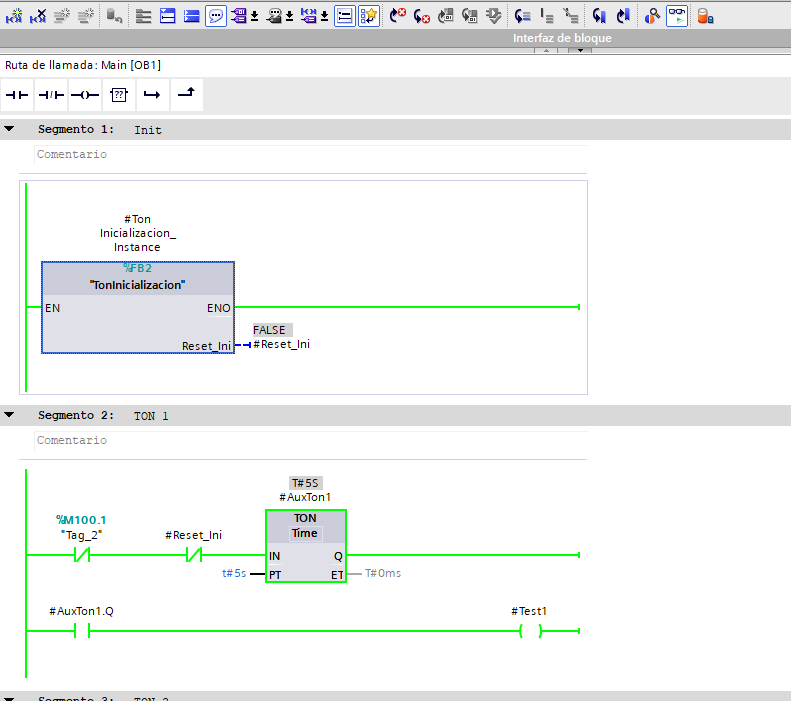The width and height of the screenshot is (791, 701).
Task: Insert a normally closed contact
Action: (50, 95)
